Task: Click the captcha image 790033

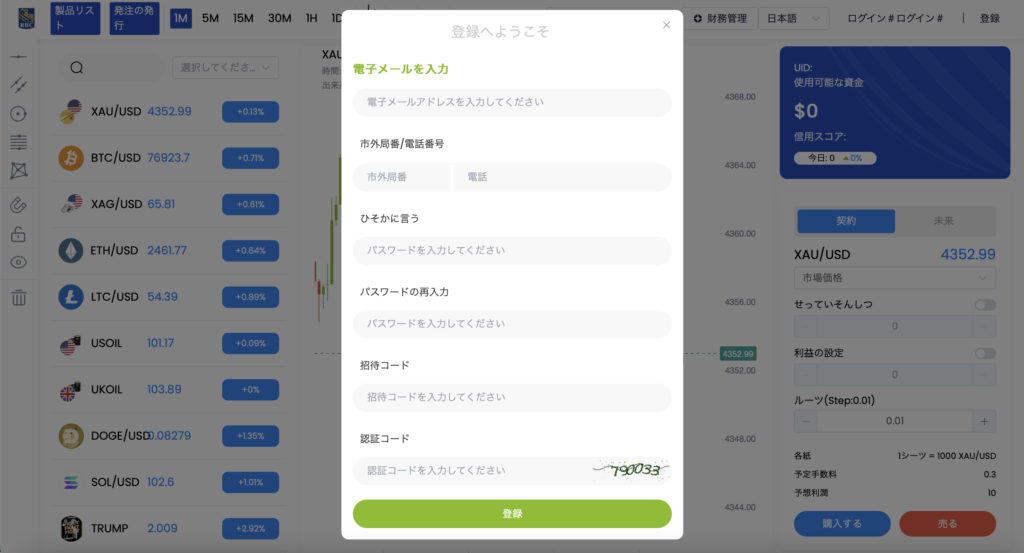Action: [x=630, y=470]
